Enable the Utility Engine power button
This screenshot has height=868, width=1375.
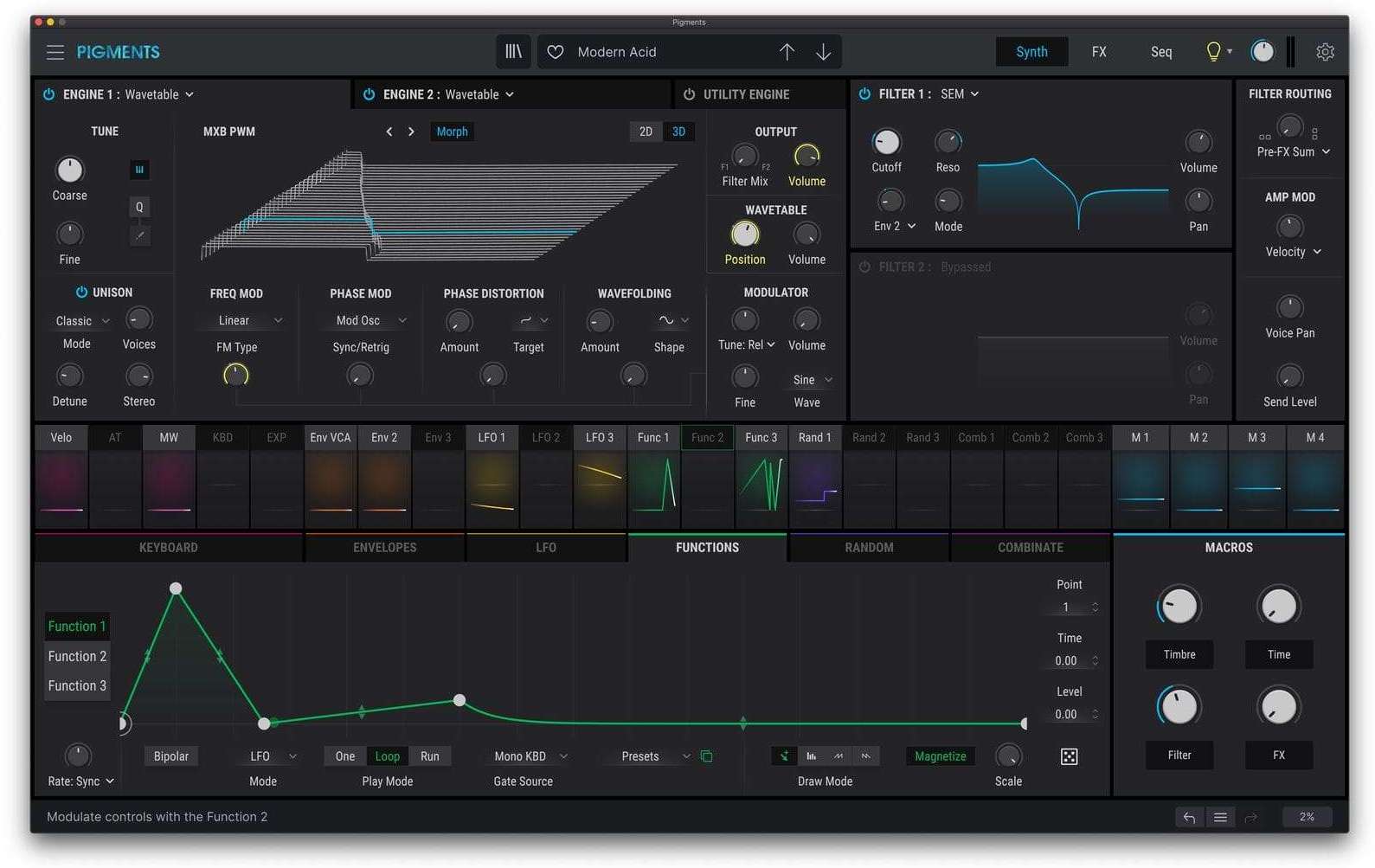(x=690, y=94)
